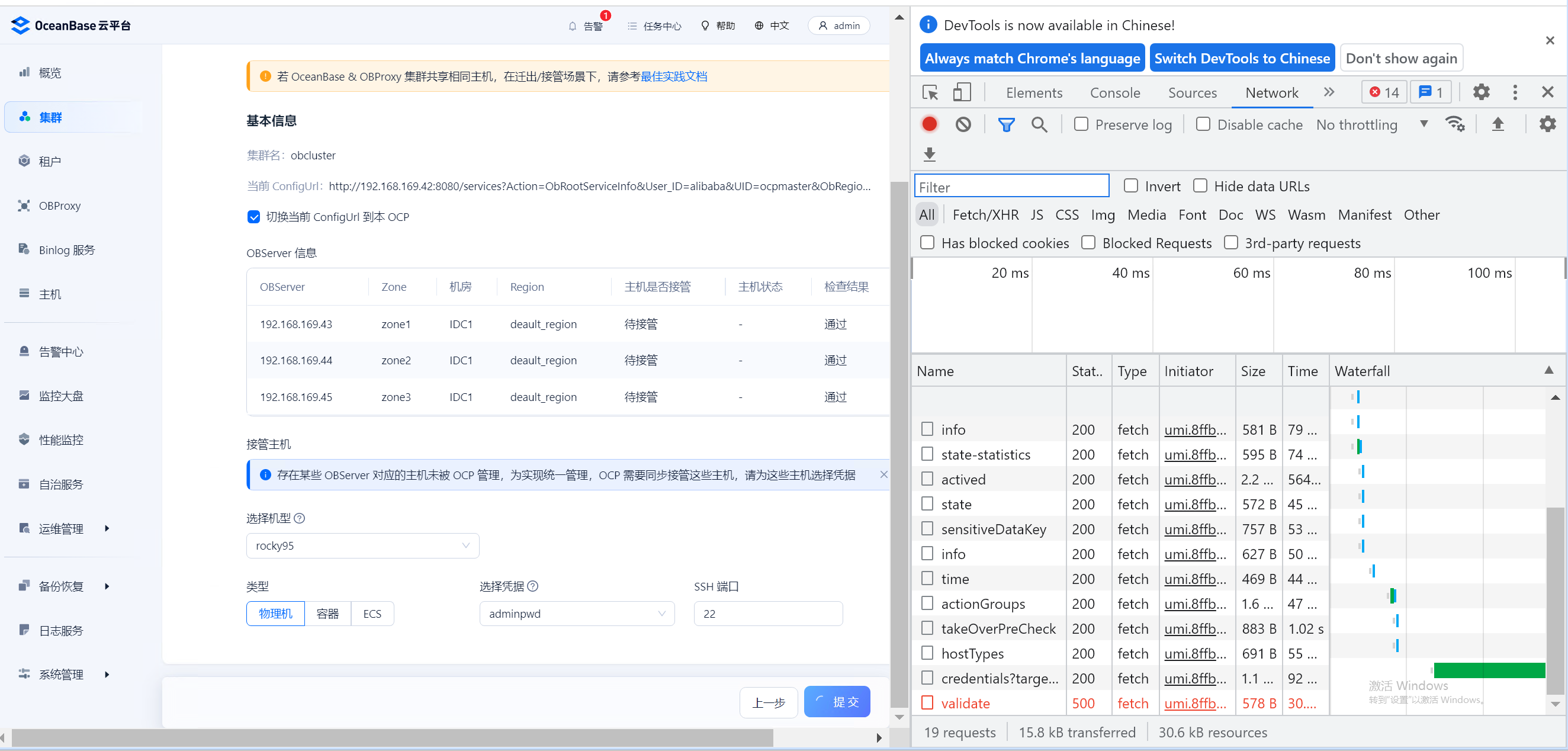Open the best practices document link

pyautogui.click(x=673, y=76)
